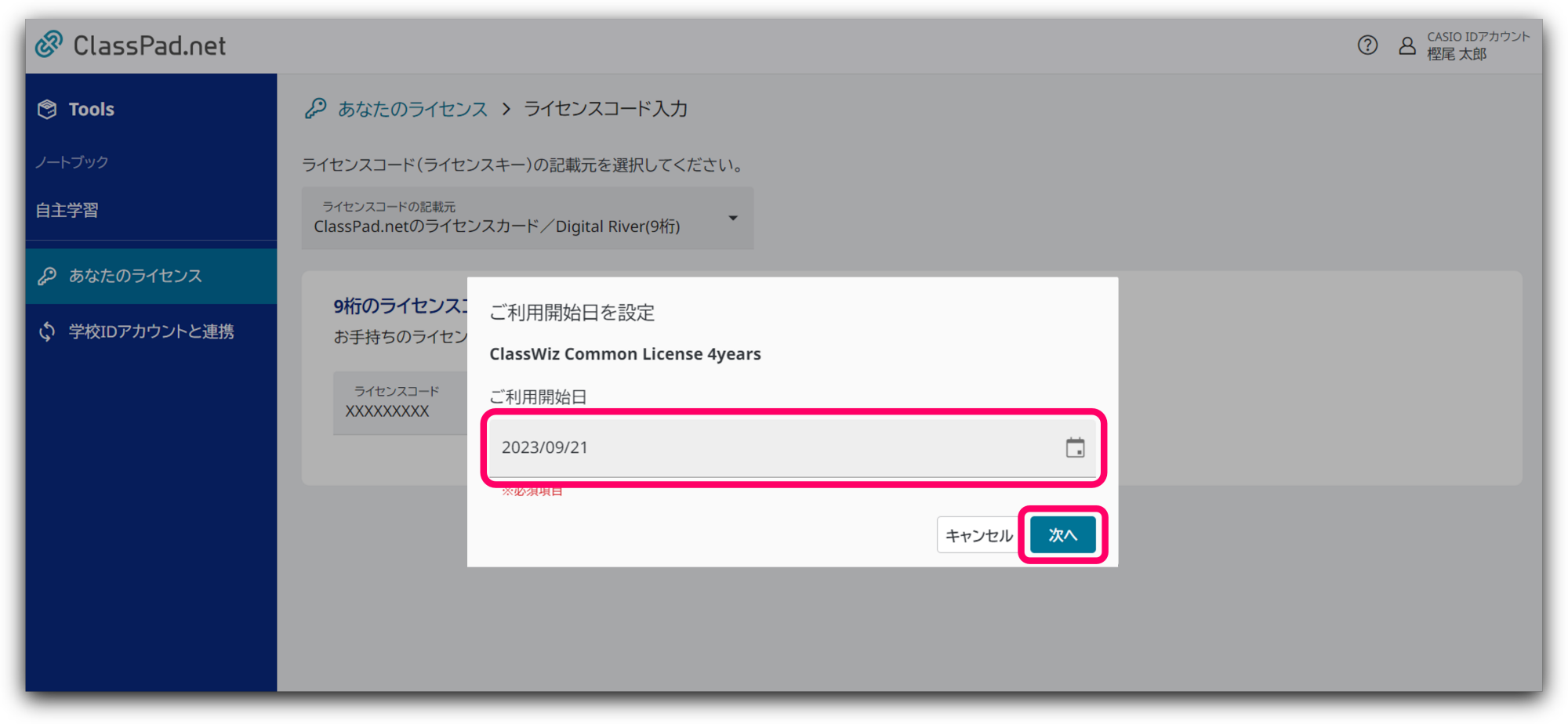Viewport: 1568px width, 724px height.
Task: Select 自主学習 in the sidebar
Action: pyautogui.click(x=67, y=210)
